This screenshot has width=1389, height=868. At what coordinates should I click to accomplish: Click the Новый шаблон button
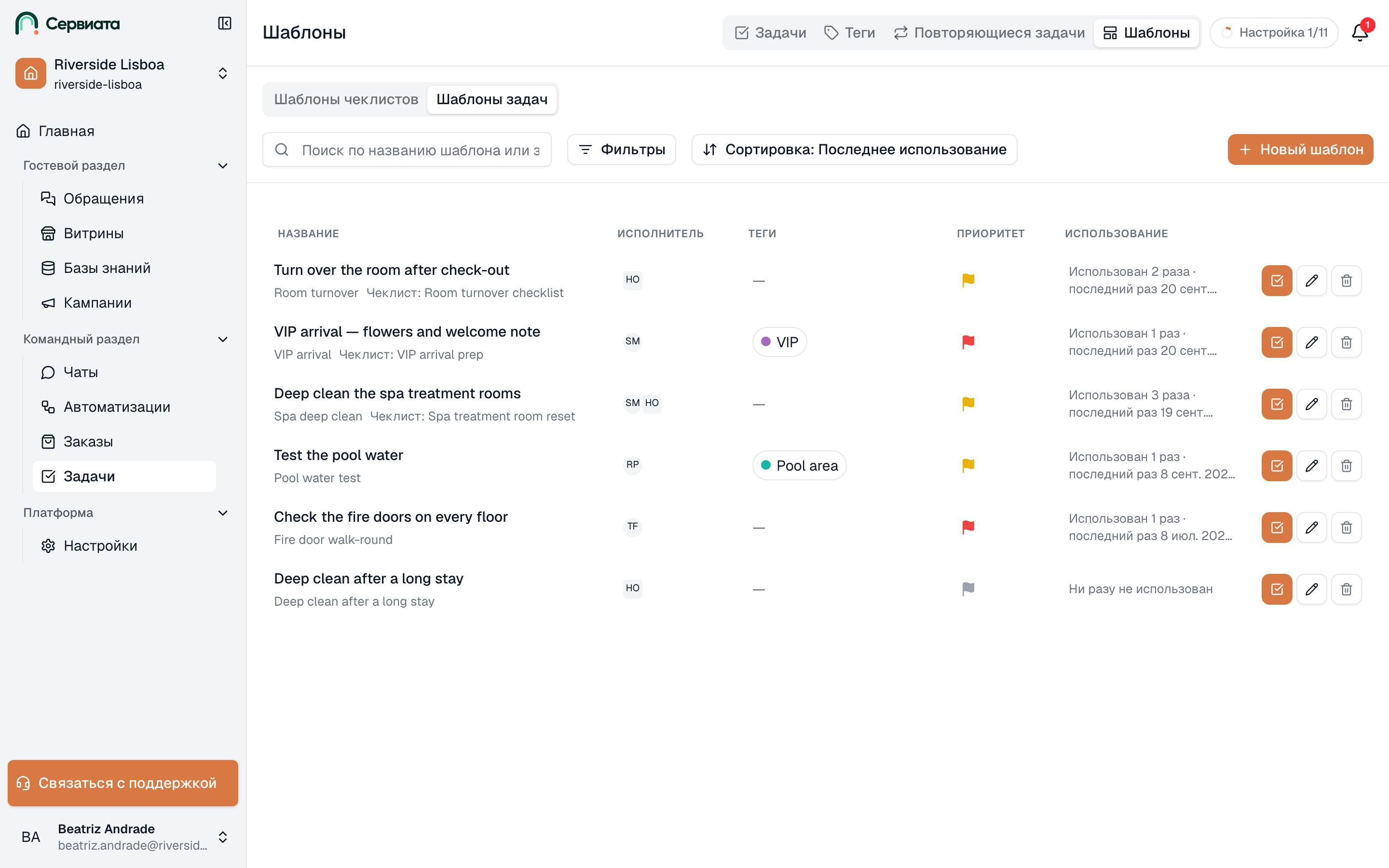click(x=1300, y=149)
